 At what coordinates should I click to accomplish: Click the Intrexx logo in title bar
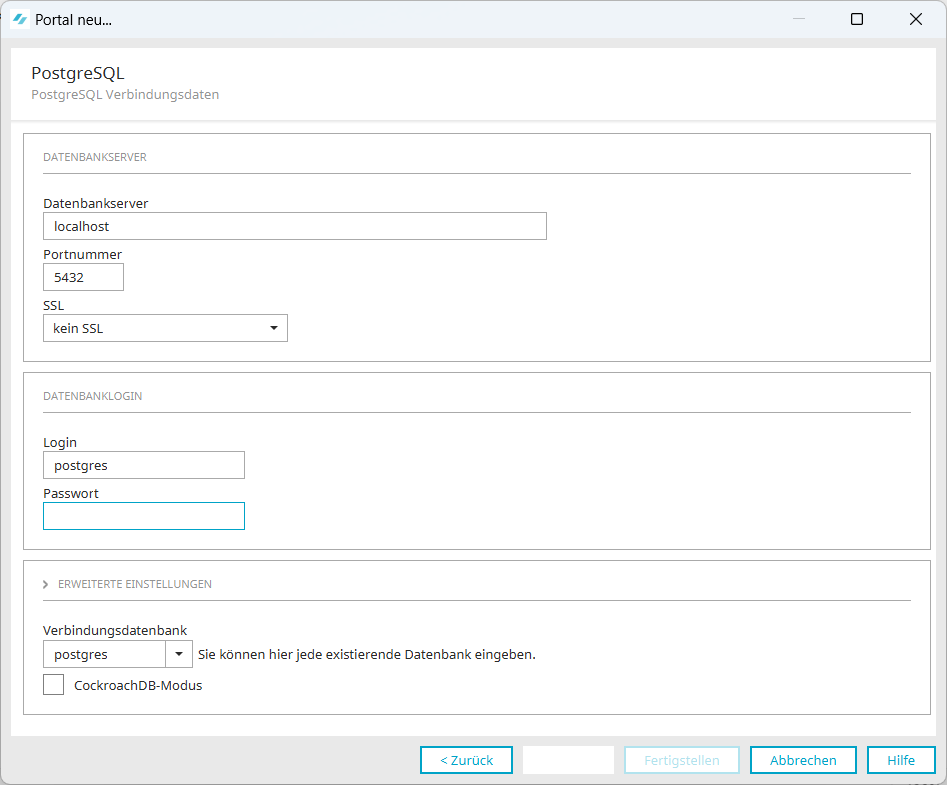click(x=19, y=19)
